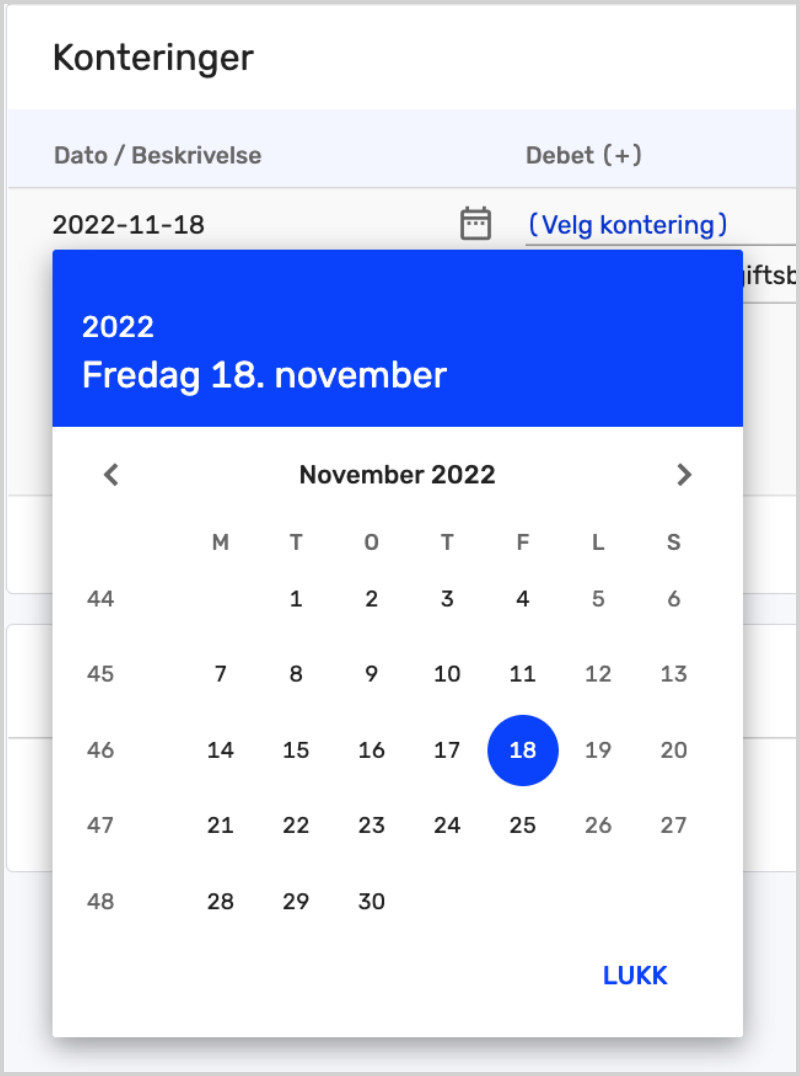The height and width of the screenshot is (1076, 800).
Task: Click the 'November 2022' month header
Action: click(397, 474)
